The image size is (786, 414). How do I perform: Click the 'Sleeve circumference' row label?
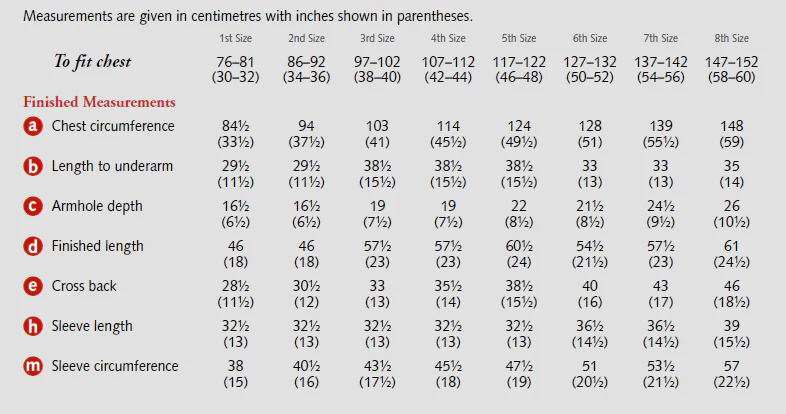coord(115,366)
